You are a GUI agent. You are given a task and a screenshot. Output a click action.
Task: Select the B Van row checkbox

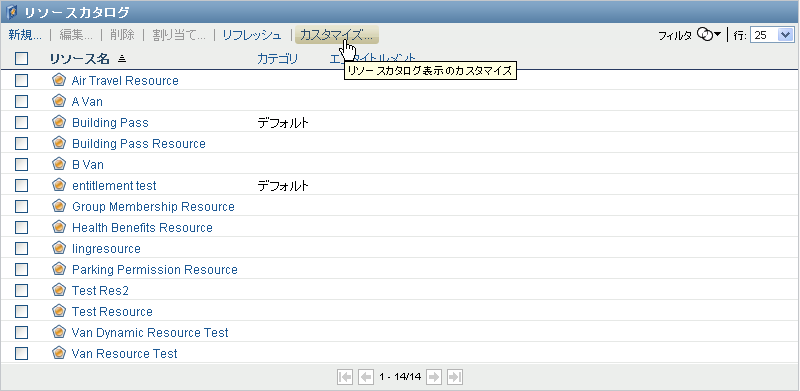pos(21,164)
